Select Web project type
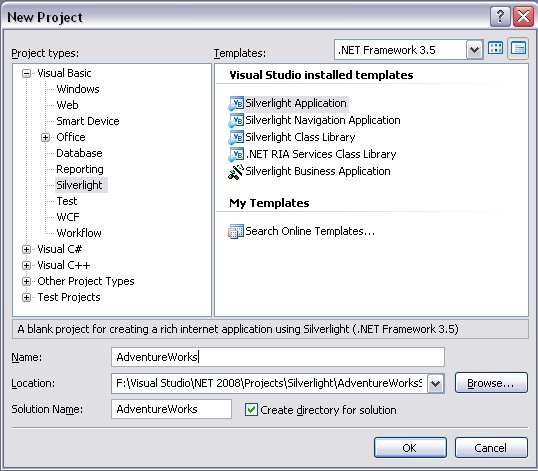 (x=67, y=105)
